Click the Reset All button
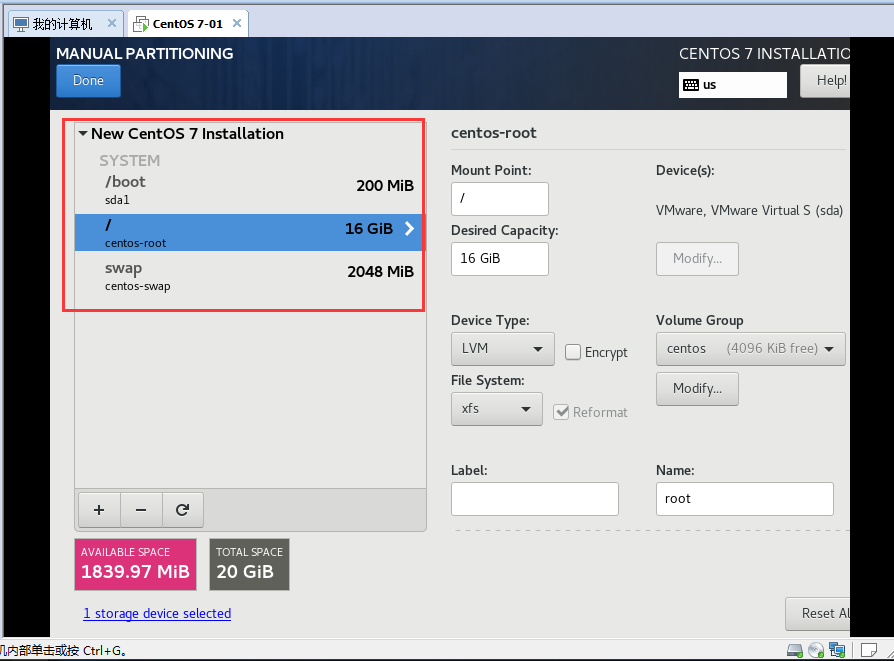The image size is (894, 661). point(818,614)
